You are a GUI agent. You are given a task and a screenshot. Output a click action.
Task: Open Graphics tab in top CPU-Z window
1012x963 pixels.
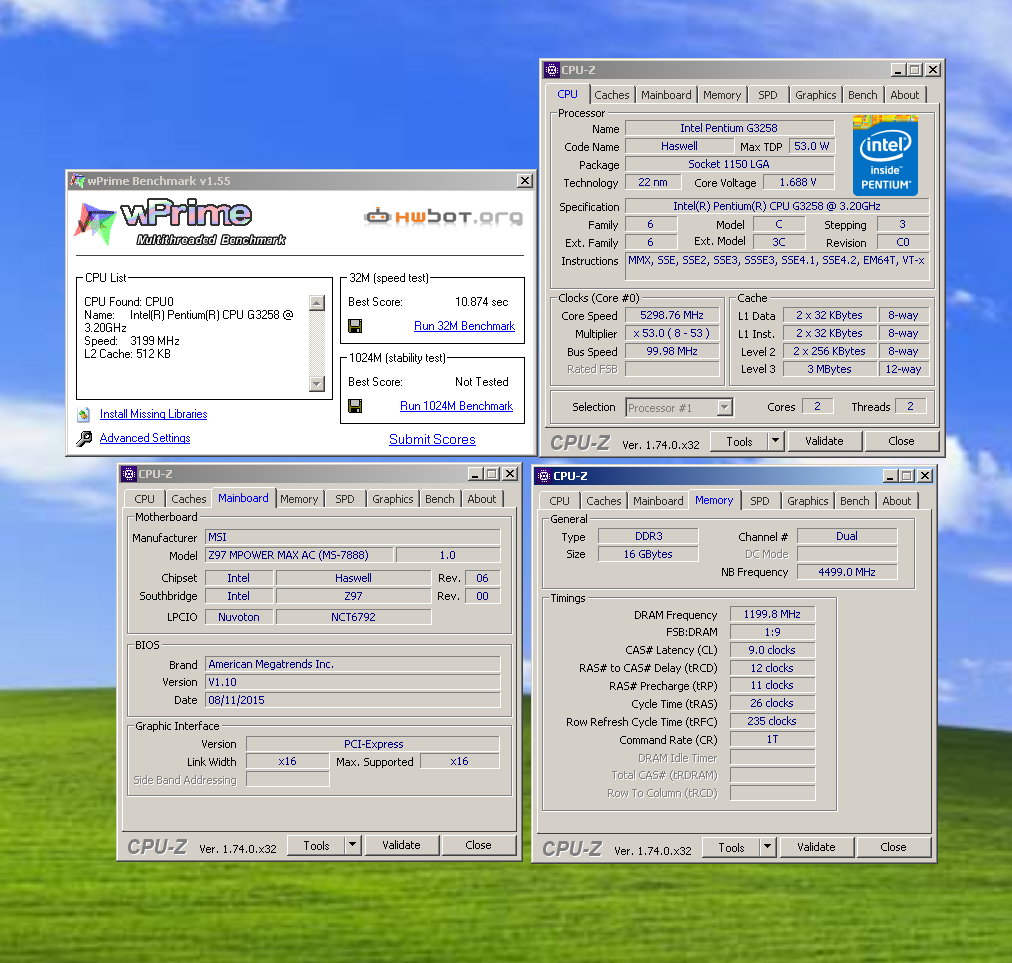point(815,95)
